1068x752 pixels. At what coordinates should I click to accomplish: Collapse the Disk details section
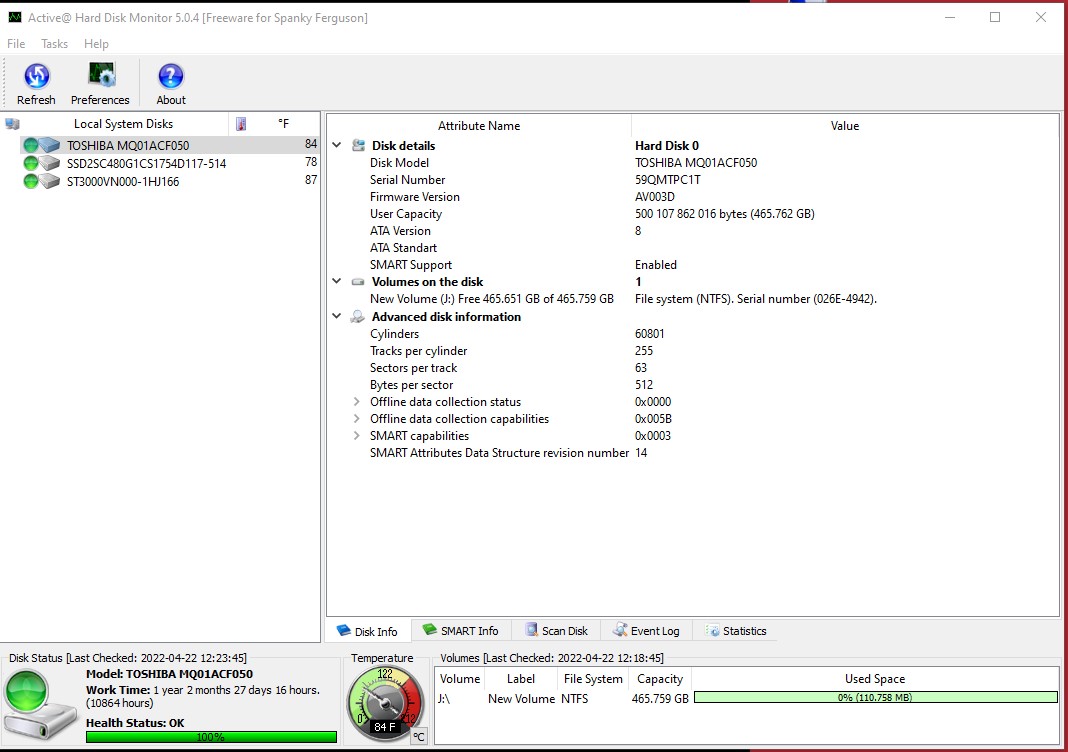click(x=337, y=146)
